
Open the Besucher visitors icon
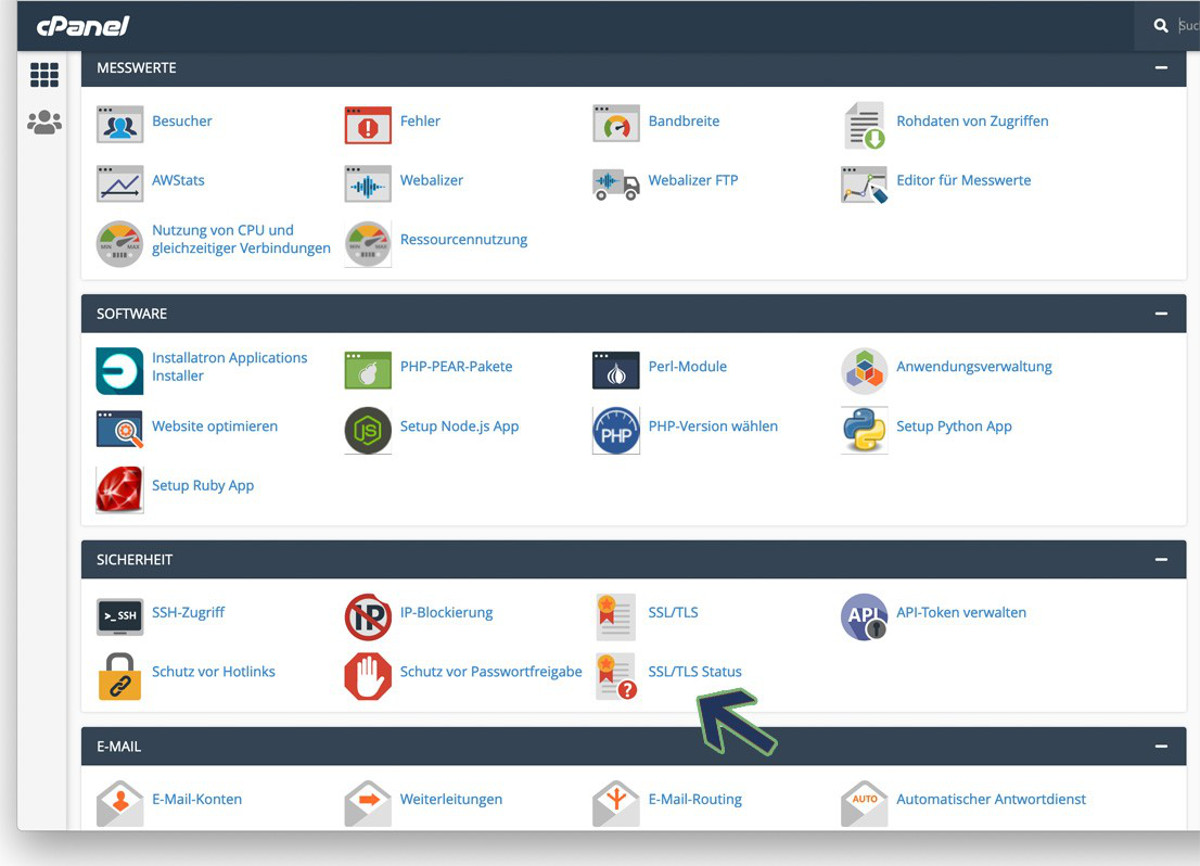pos(120,125)
